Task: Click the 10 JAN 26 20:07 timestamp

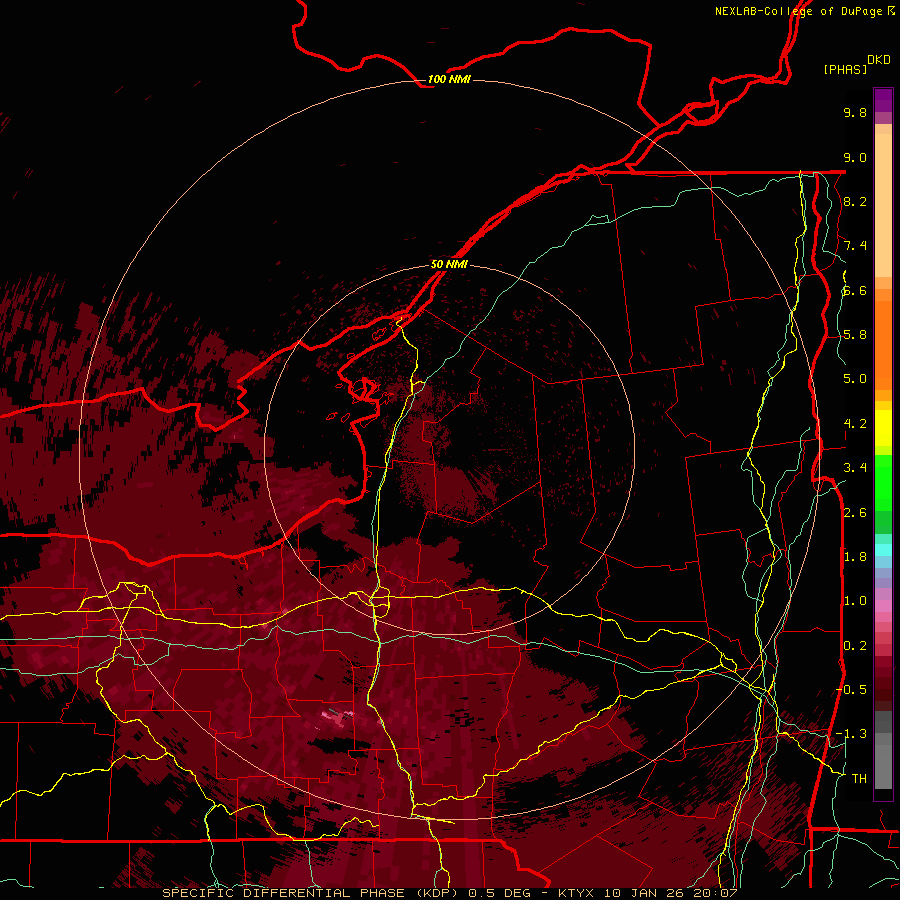Action: click(670, 893)
